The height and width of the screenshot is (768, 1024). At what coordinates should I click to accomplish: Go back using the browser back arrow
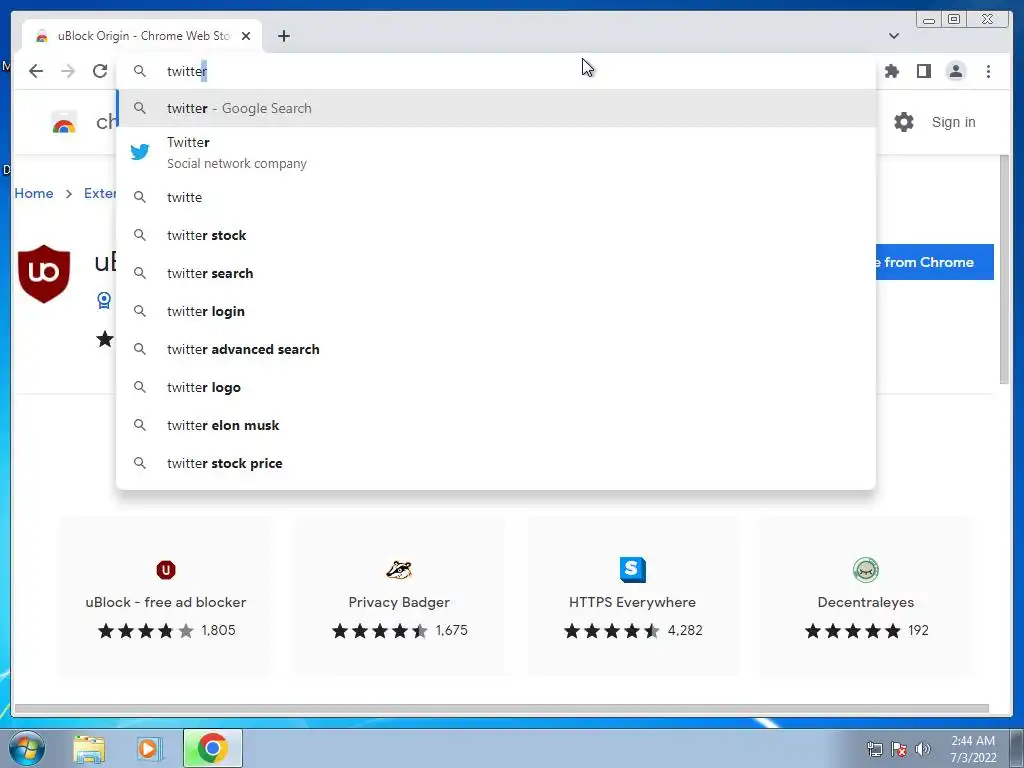[36, 71]
